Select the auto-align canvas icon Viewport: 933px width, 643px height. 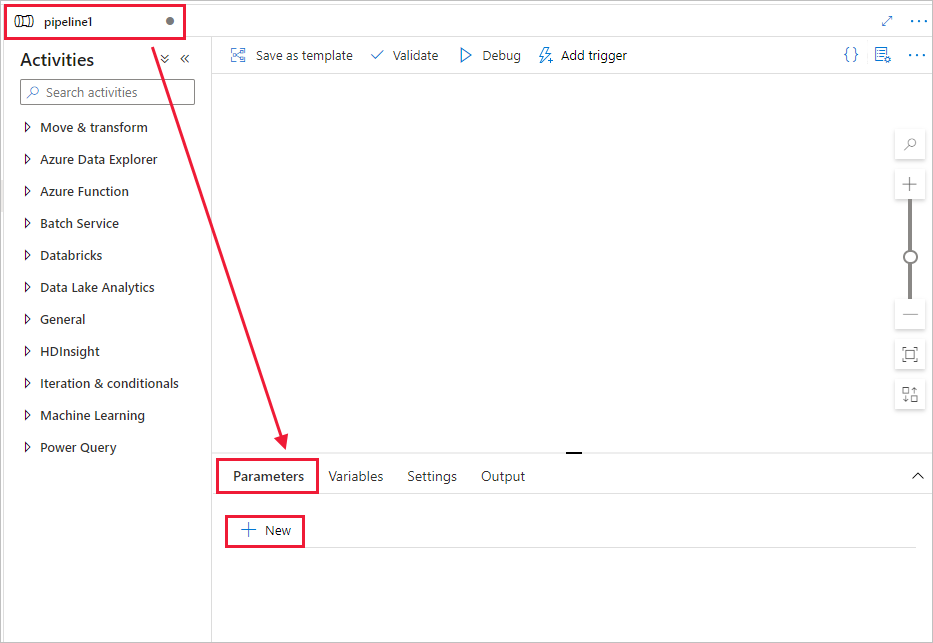[x=909, y=394]
